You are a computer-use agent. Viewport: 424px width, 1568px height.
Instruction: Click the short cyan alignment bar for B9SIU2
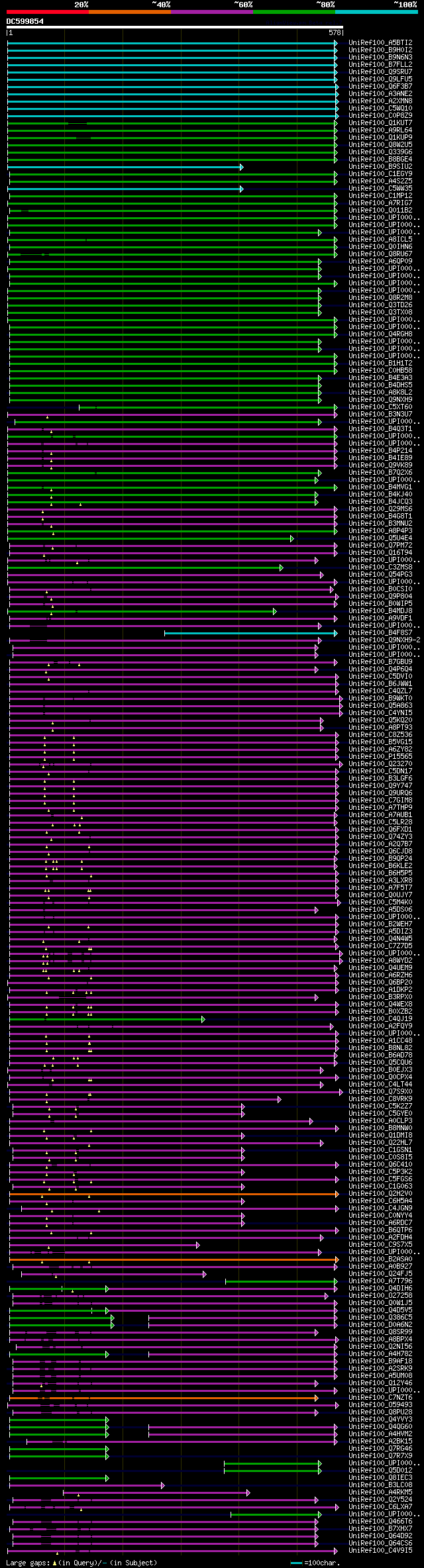125,167
